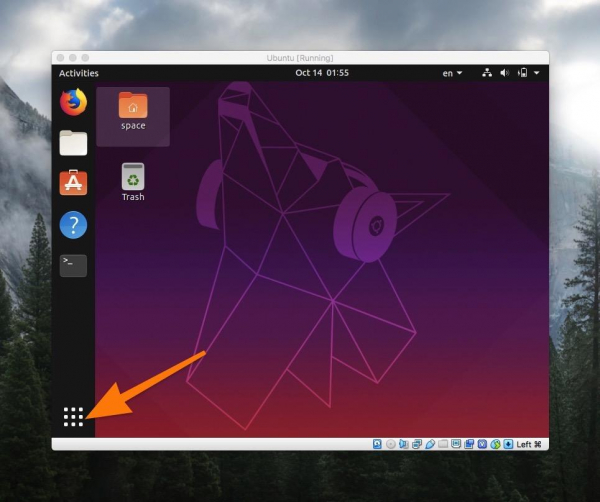Click the VirtualBox hard disk activity icon
Screen dimensions: 600x502
pos(377,444)
